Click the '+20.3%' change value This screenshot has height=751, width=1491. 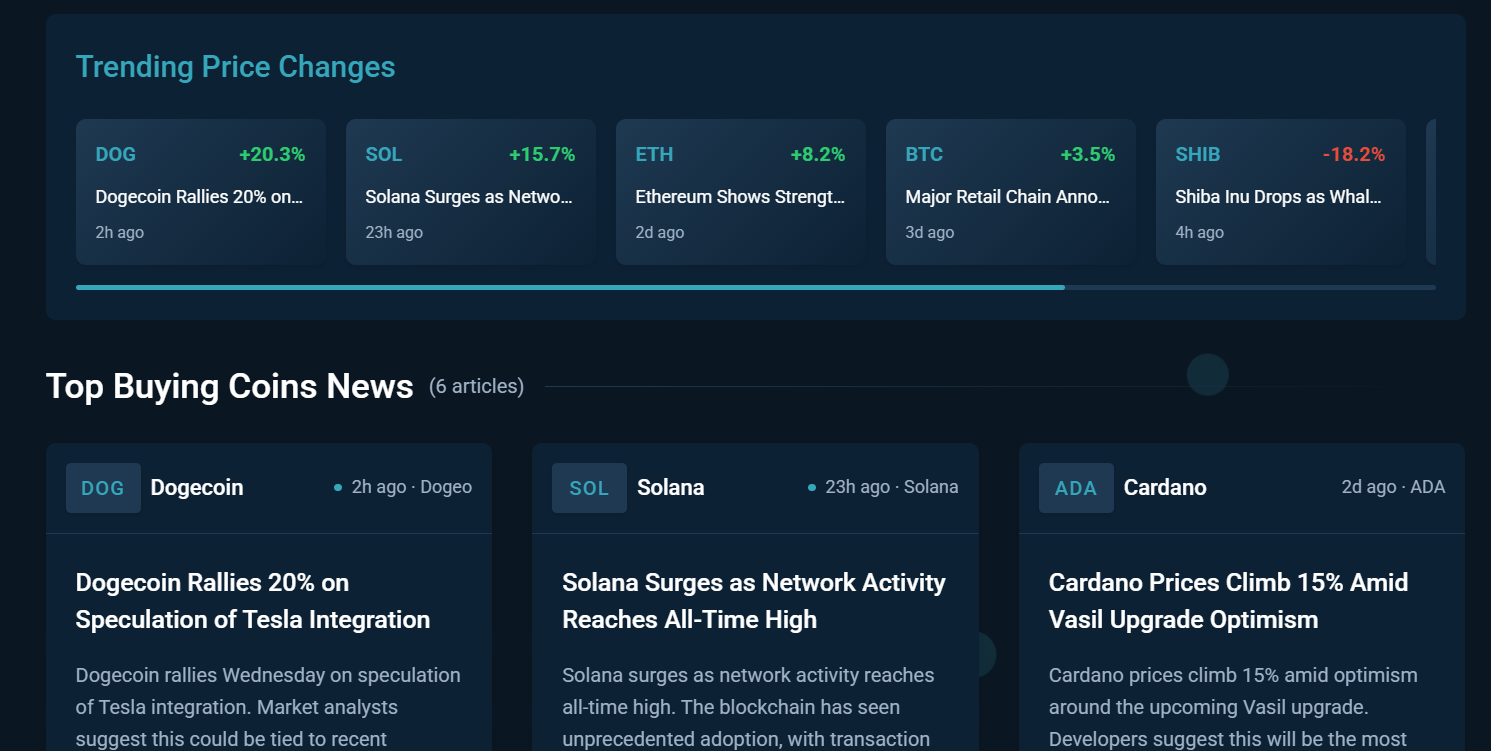coord(272,155)
